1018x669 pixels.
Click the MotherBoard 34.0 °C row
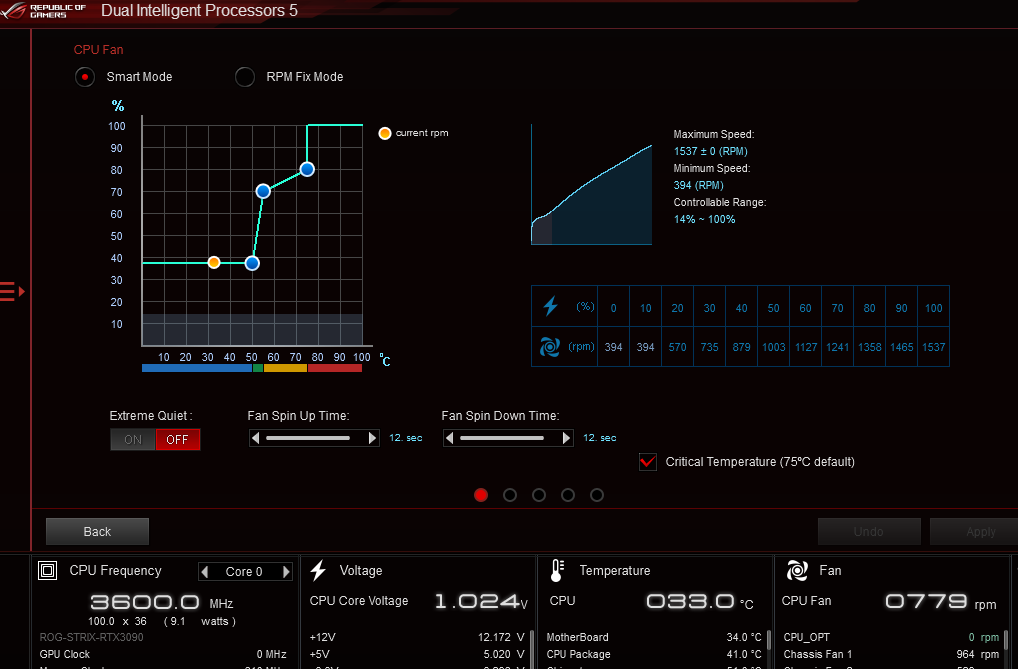coord(654,637)
